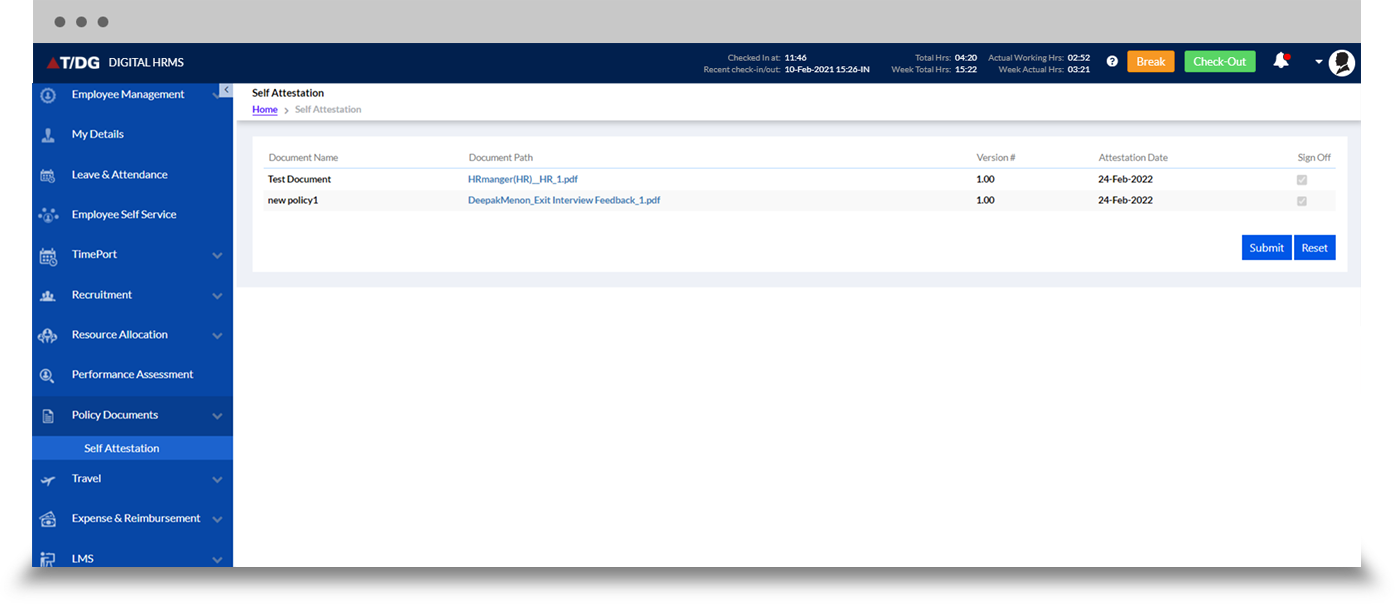Image resolution: width=1395 pixels, height=604 pixels.
Task: Click the Expense & Reimbursement icon
Action: [47, 519]
